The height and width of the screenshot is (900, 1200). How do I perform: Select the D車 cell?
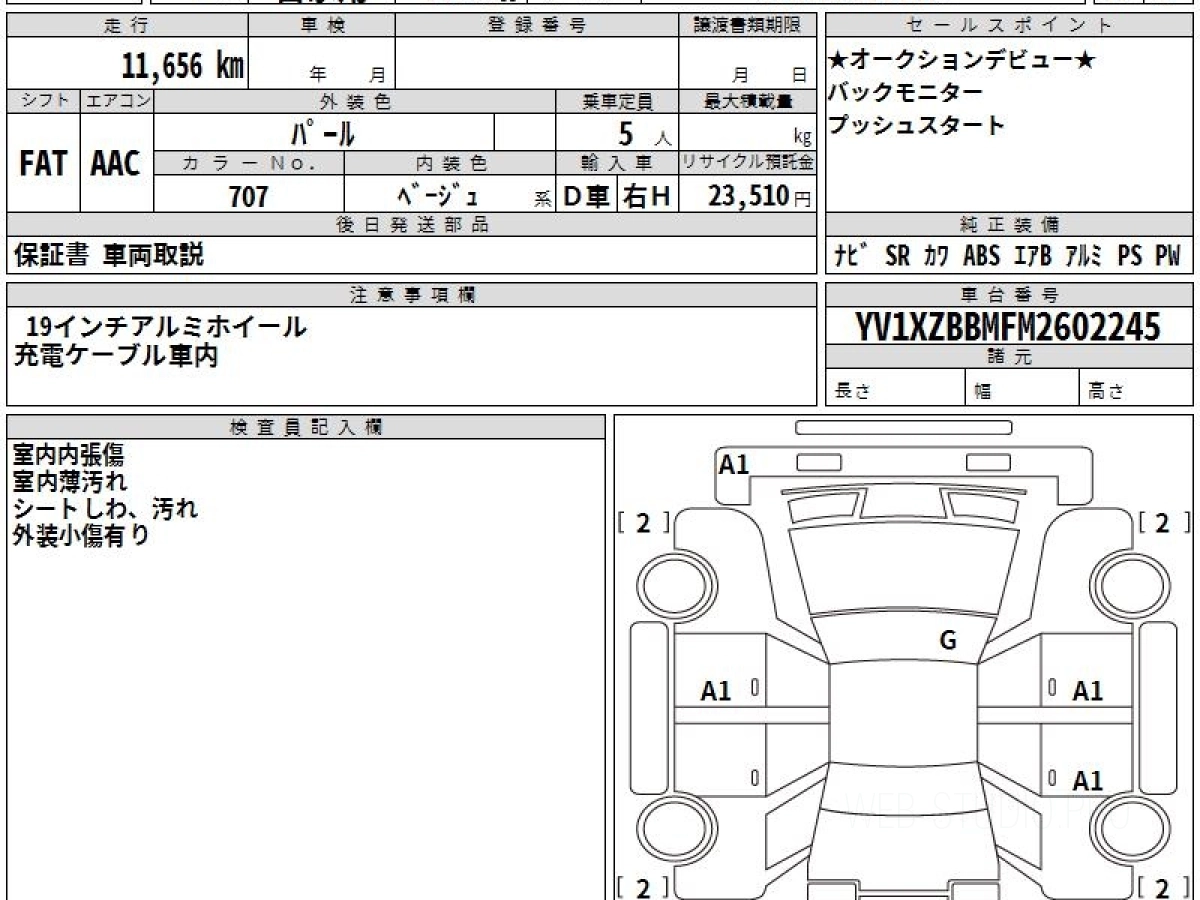pos(587,196)
